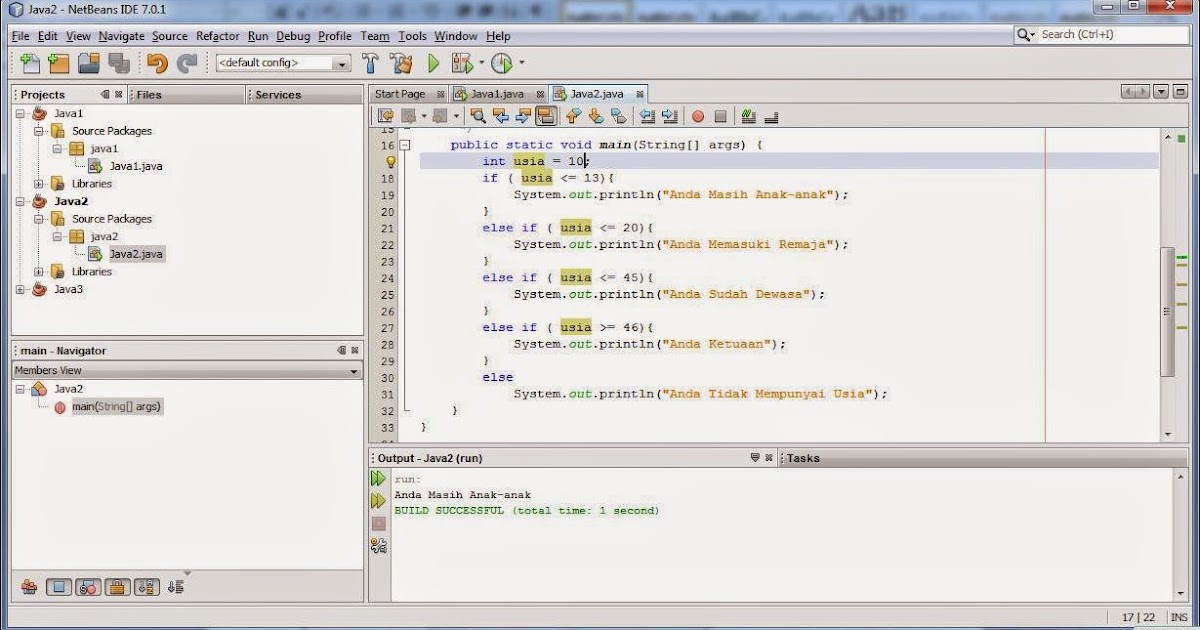The width and height of the screenshot is (1200, 630).
Task: Click the Clean and Build hammer-broom icon
Action: point(400,62)
